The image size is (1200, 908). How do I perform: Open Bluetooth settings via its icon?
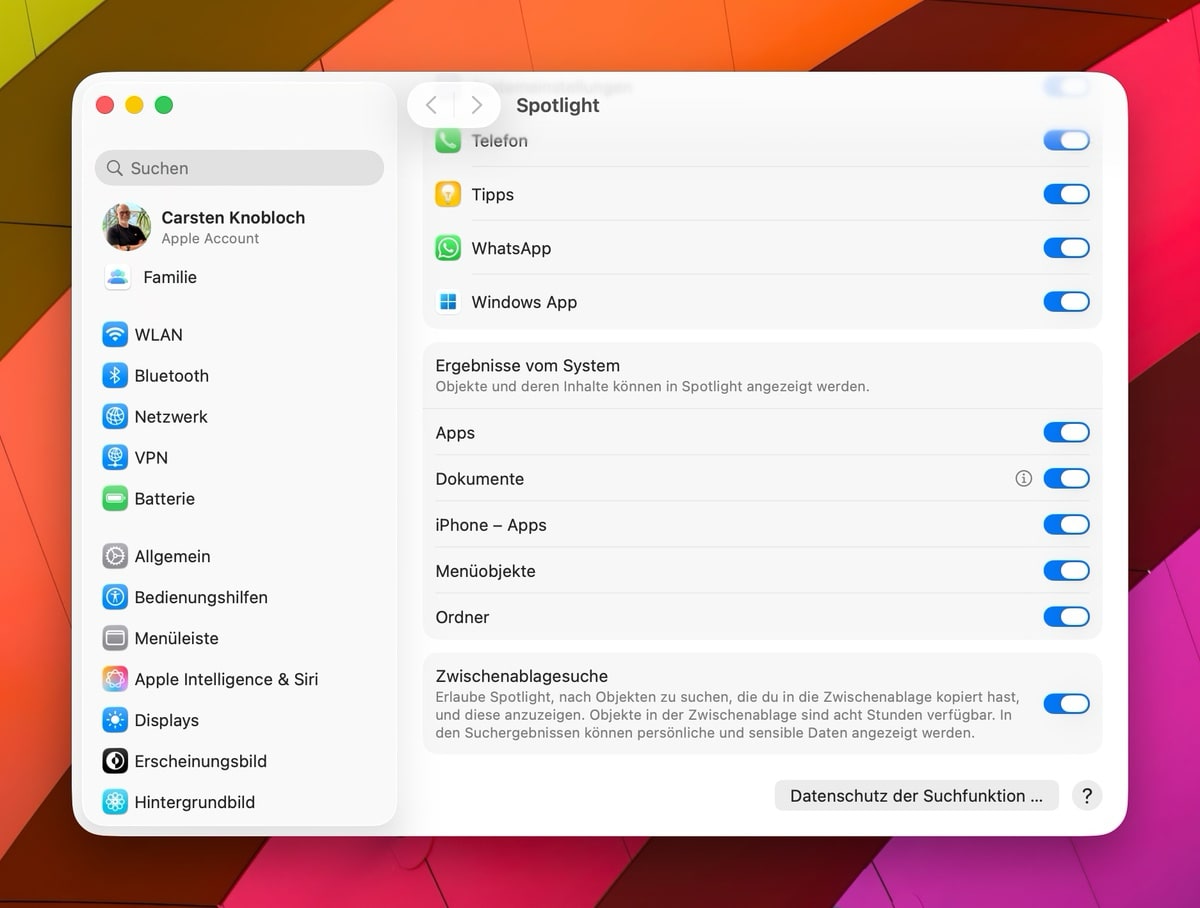click(115, 376)
